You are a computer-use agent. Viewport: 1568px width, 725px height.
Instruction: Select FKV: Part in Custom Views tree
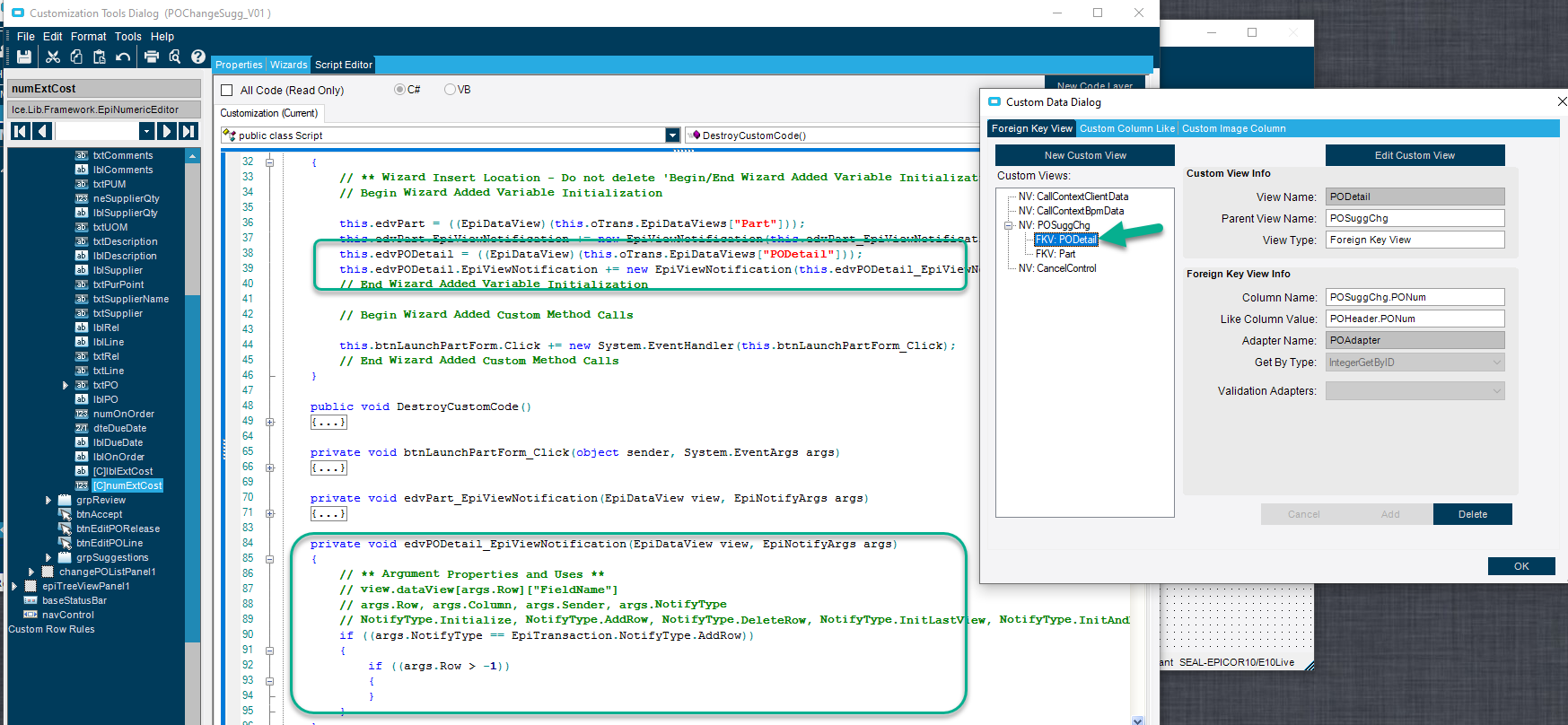coord(1056,254)
